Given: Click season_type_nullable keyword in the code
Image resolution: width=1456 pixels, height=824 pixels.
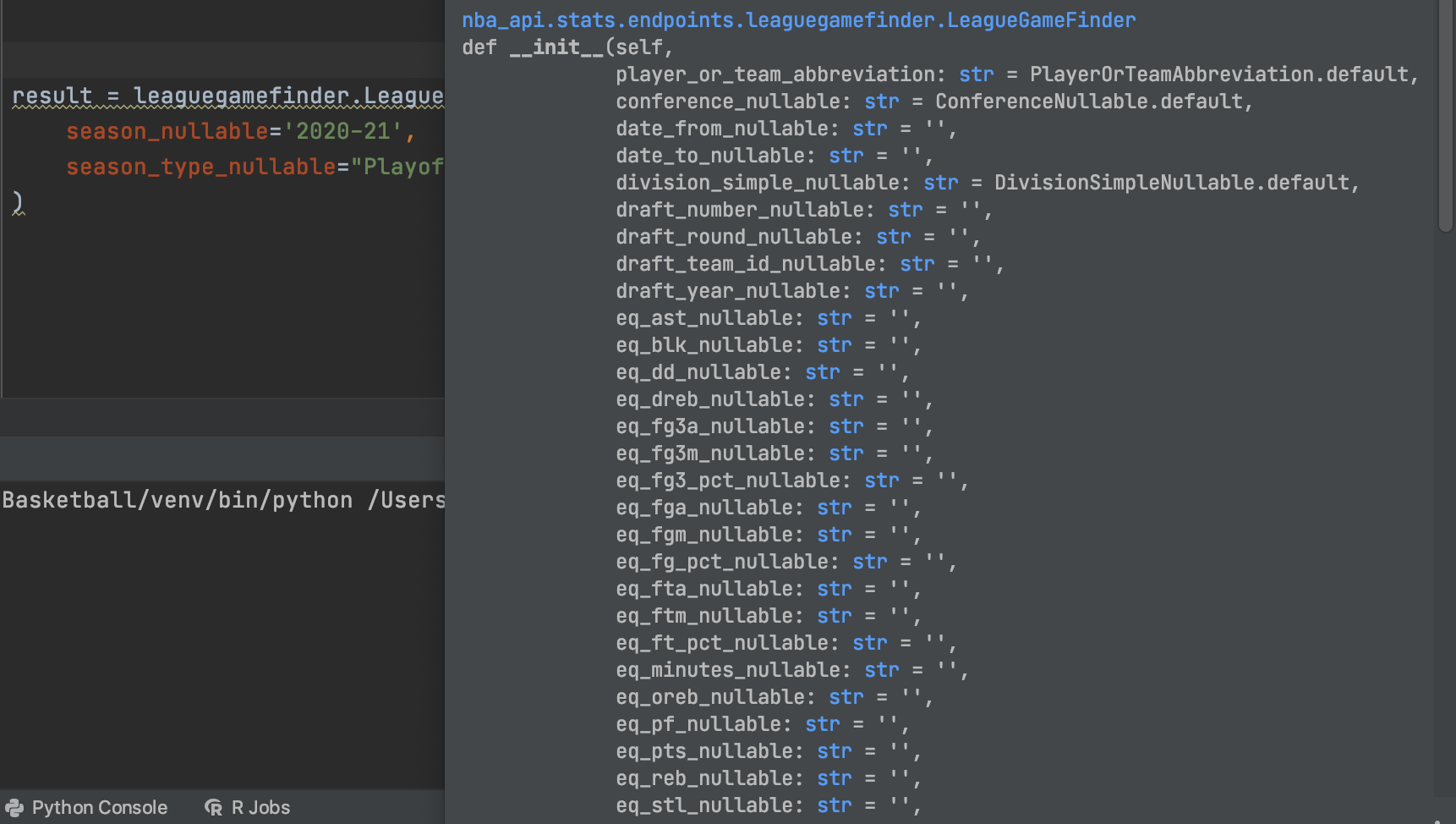Looking at the screenshot, I should (201, 168).
